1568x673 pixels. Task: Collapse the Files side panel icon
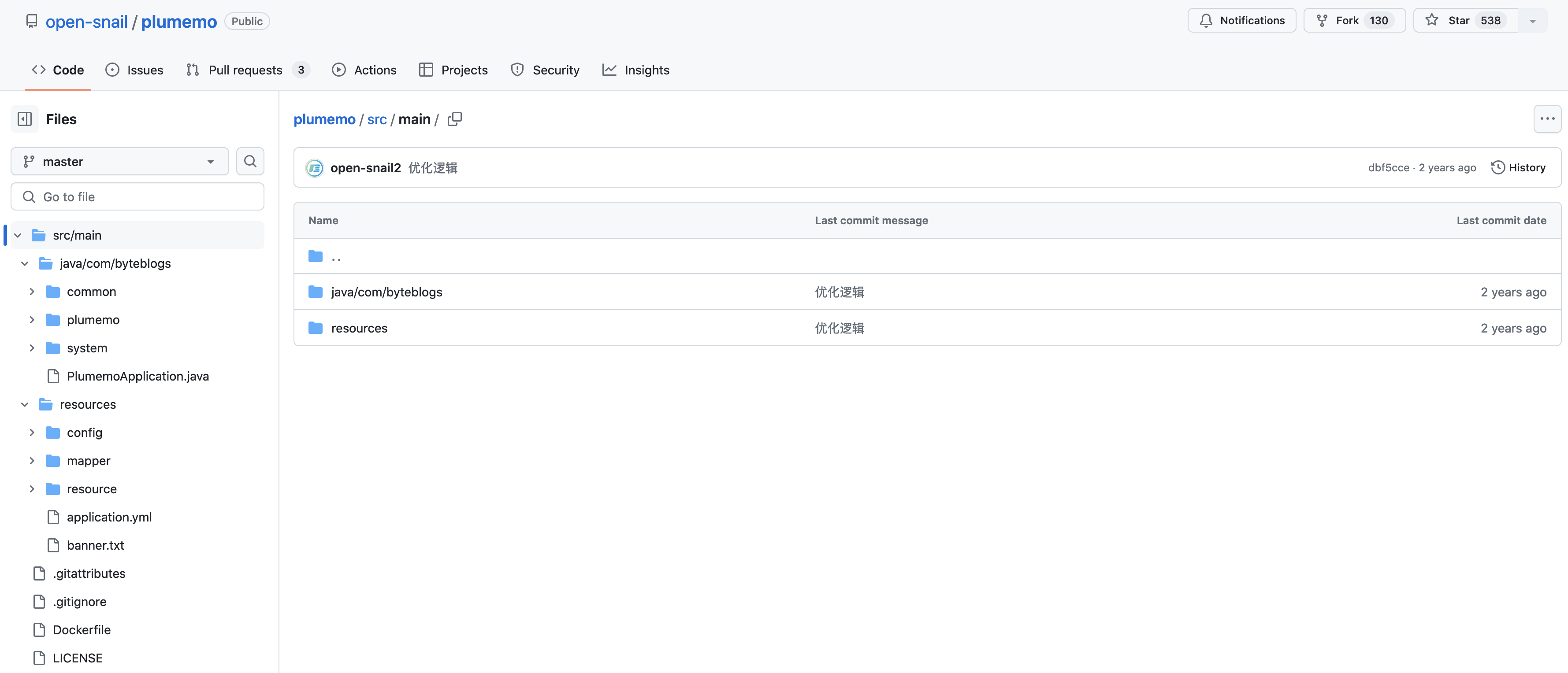(25, 119)
